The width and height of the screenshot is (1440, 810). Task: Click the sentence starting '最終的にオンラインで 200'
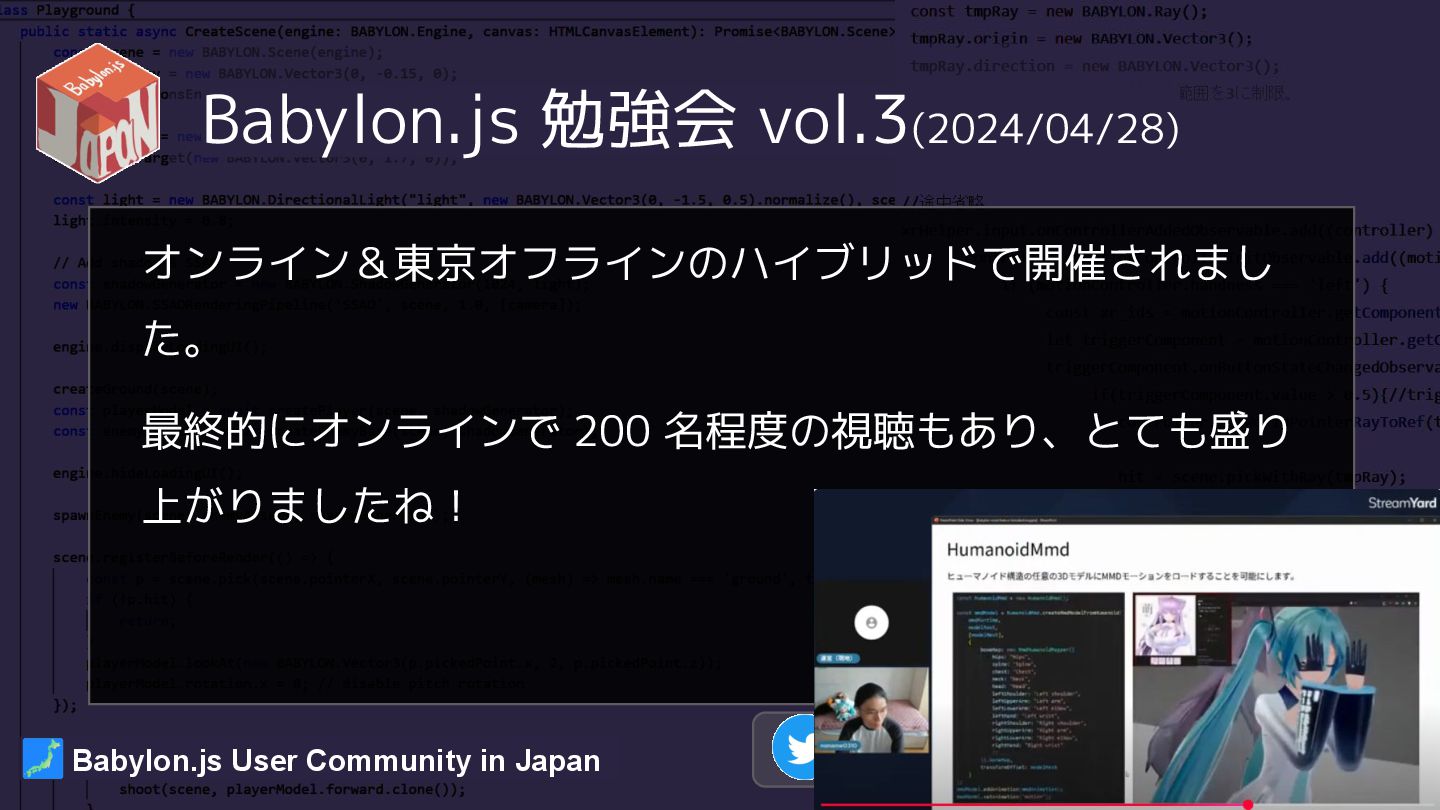click(x=718, y=469)
